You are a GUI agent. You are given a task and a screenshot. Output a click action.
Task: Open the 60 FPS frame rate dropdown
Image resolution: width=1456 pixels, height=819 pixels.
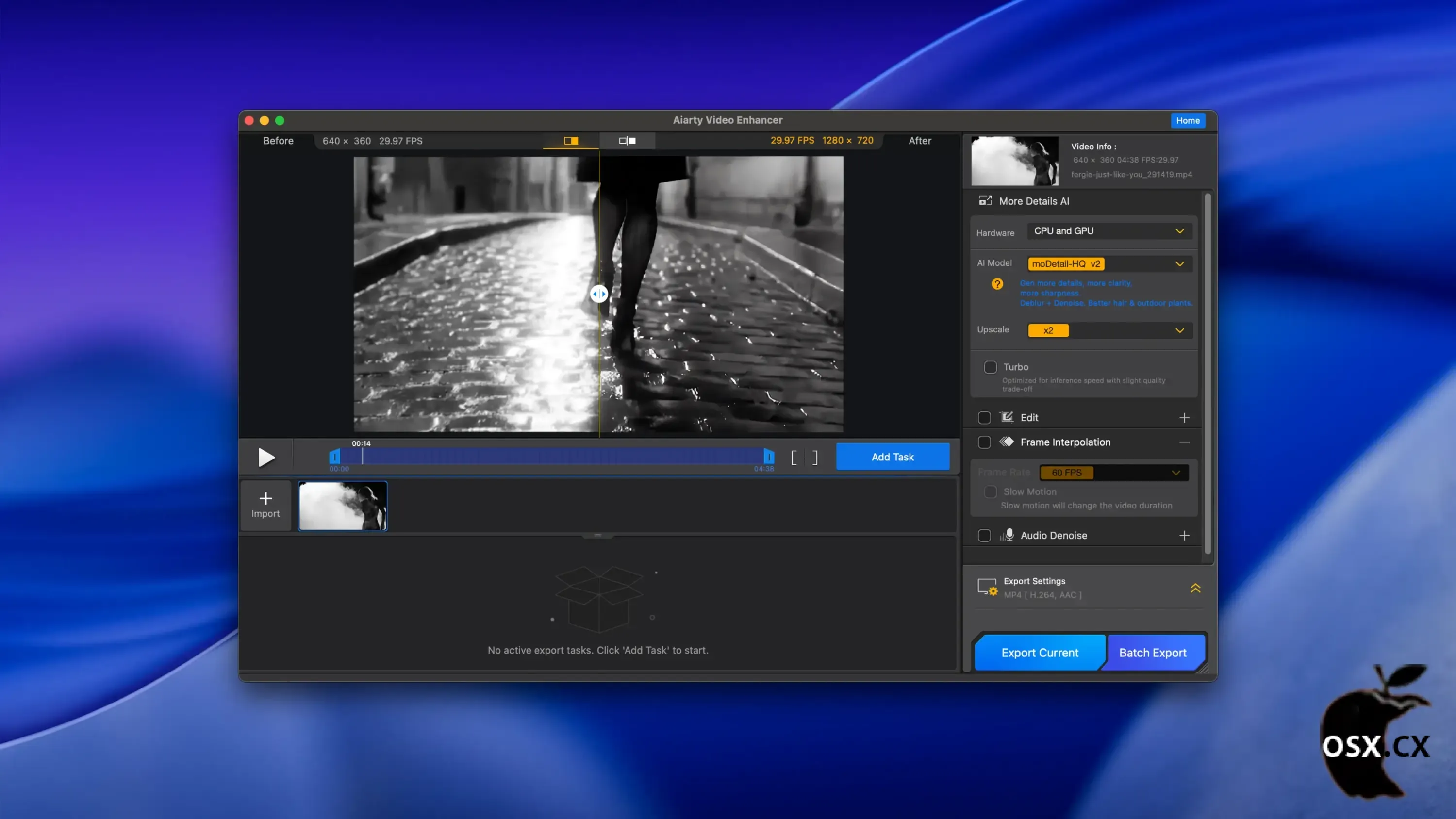click(x=1114, y=473)
